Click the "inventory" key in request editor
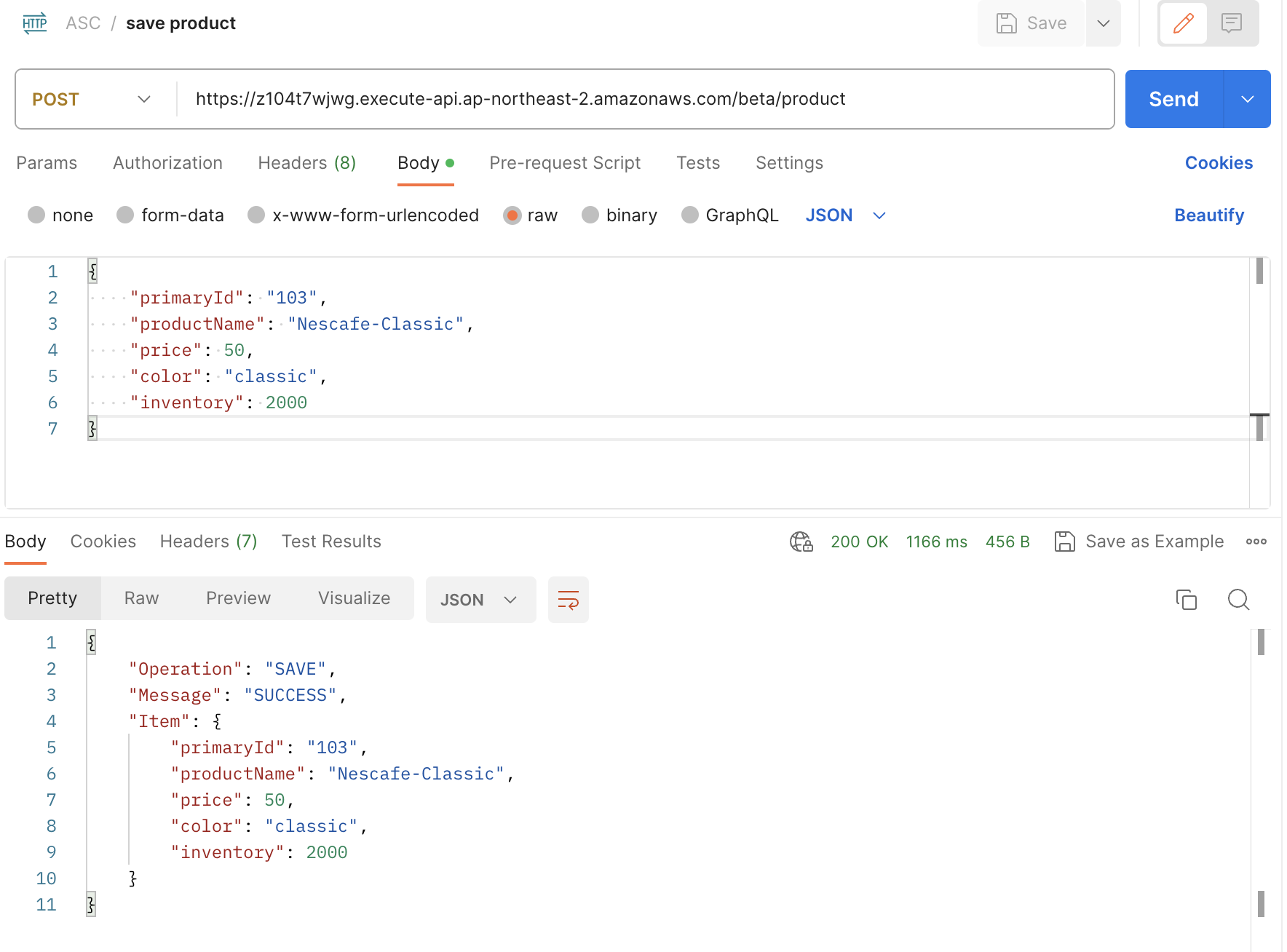1287x952 pixels. (186, 402)
